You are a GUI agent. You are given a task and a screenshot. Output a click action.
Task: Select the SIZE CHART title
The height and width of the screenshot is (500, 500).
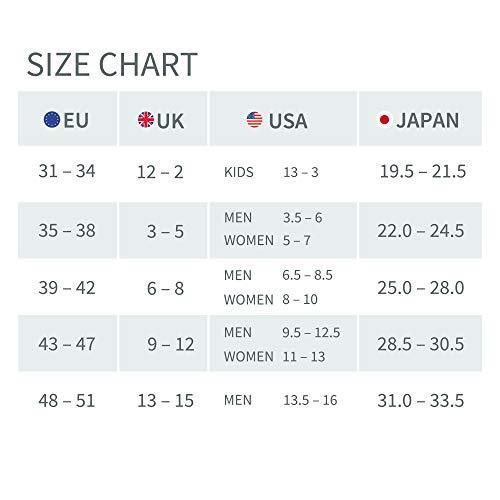click(x=112, y=64)
